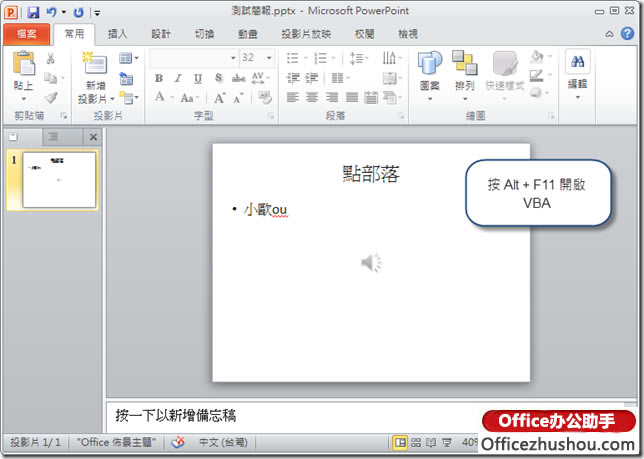Switch to the 投影片放映 tab

306,34
